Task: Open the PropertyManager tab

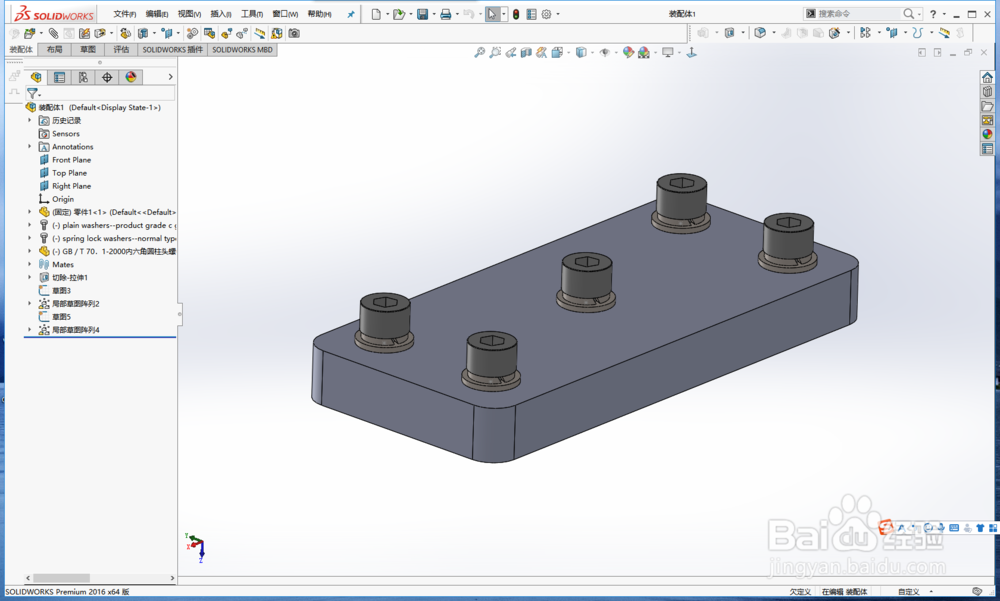Action: (59, 77)
